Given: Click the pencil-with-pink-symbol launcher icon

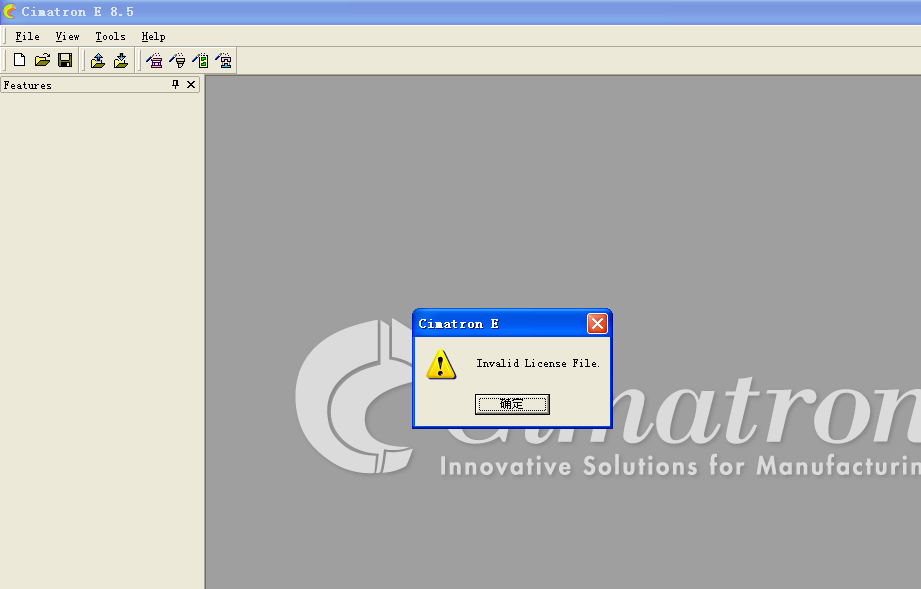Looking at the screenshot, I should [x=224, y=60].
